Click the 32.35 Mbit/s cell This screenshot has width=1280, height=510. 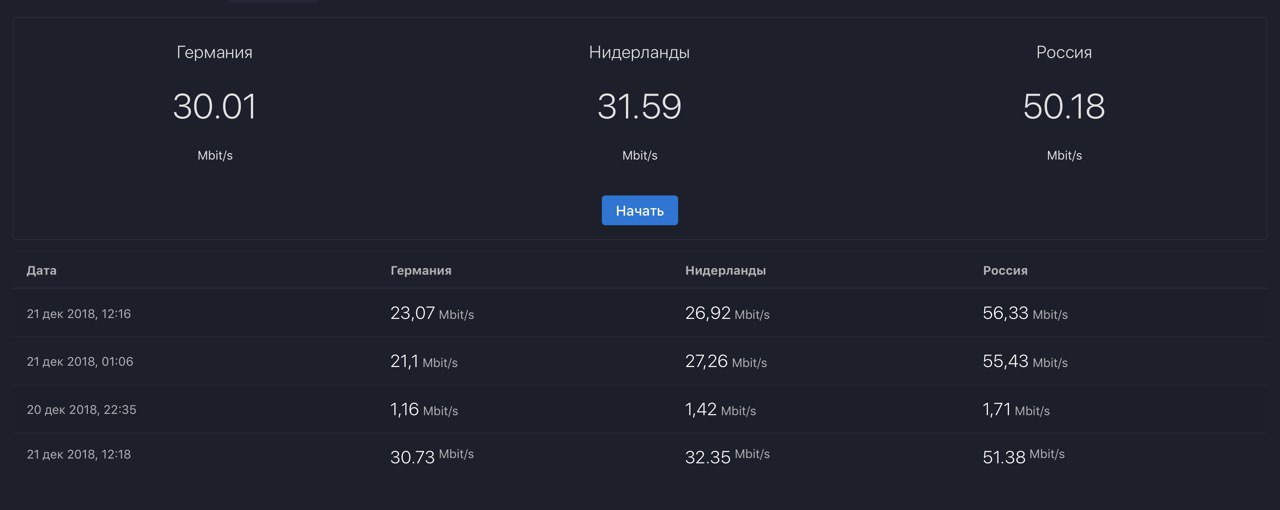(x=727, y=456)
